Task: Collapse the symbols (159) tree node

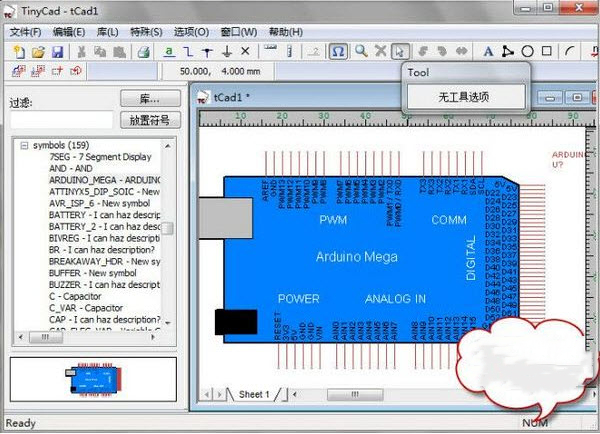Action: point(23,145)
